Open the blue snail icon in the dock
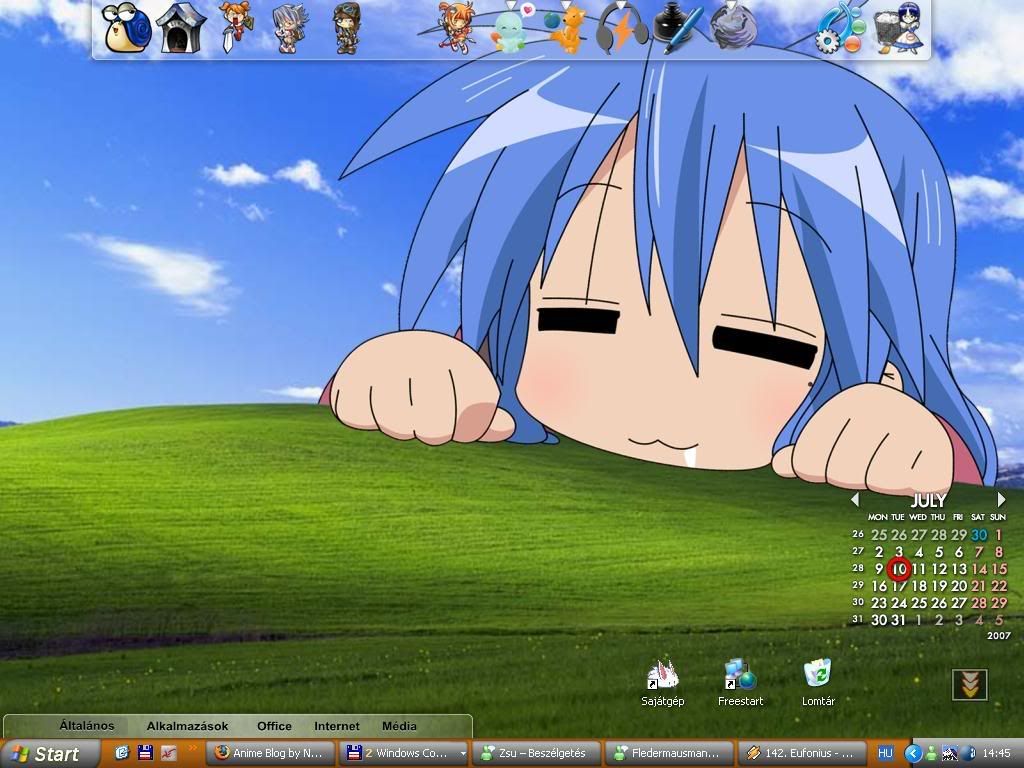1024x768 pixels. [x=127, y=28]
